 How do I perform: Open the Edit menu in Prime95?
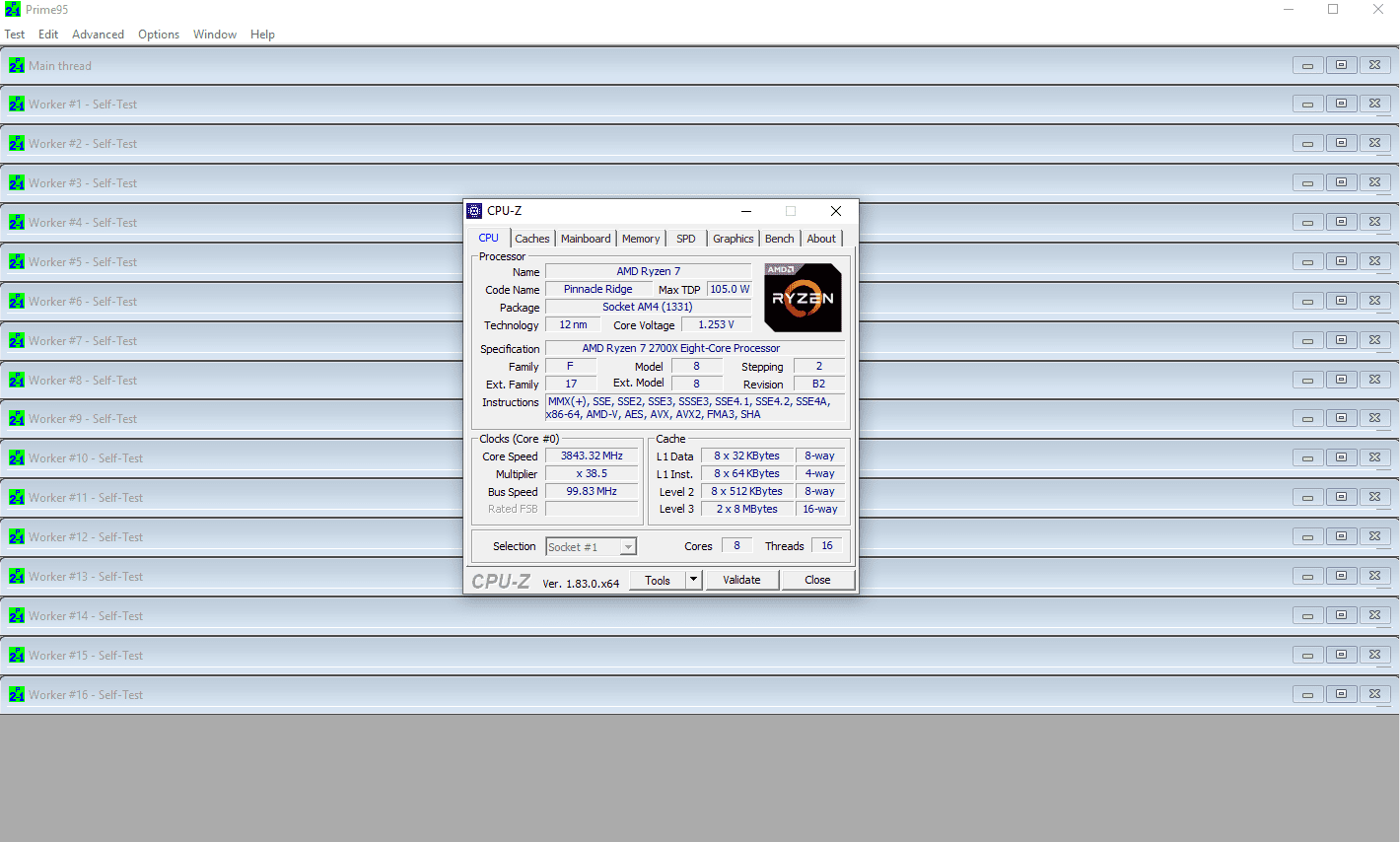point(48,34)
